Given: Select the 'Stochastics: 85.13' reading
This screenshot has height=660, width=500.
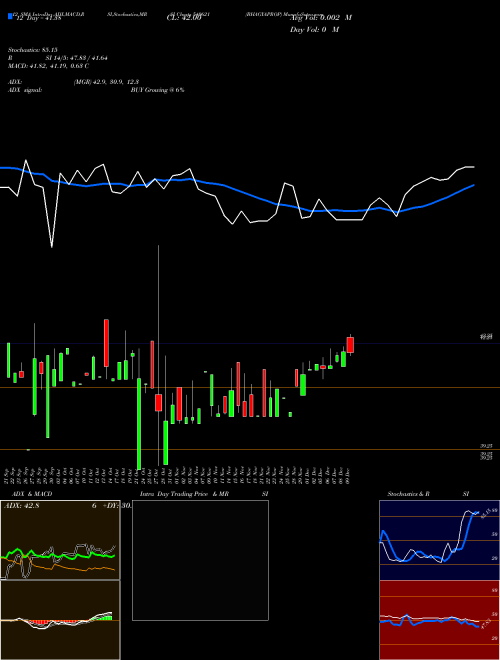Looking at the screenshot, I should (x=33, y=50).
